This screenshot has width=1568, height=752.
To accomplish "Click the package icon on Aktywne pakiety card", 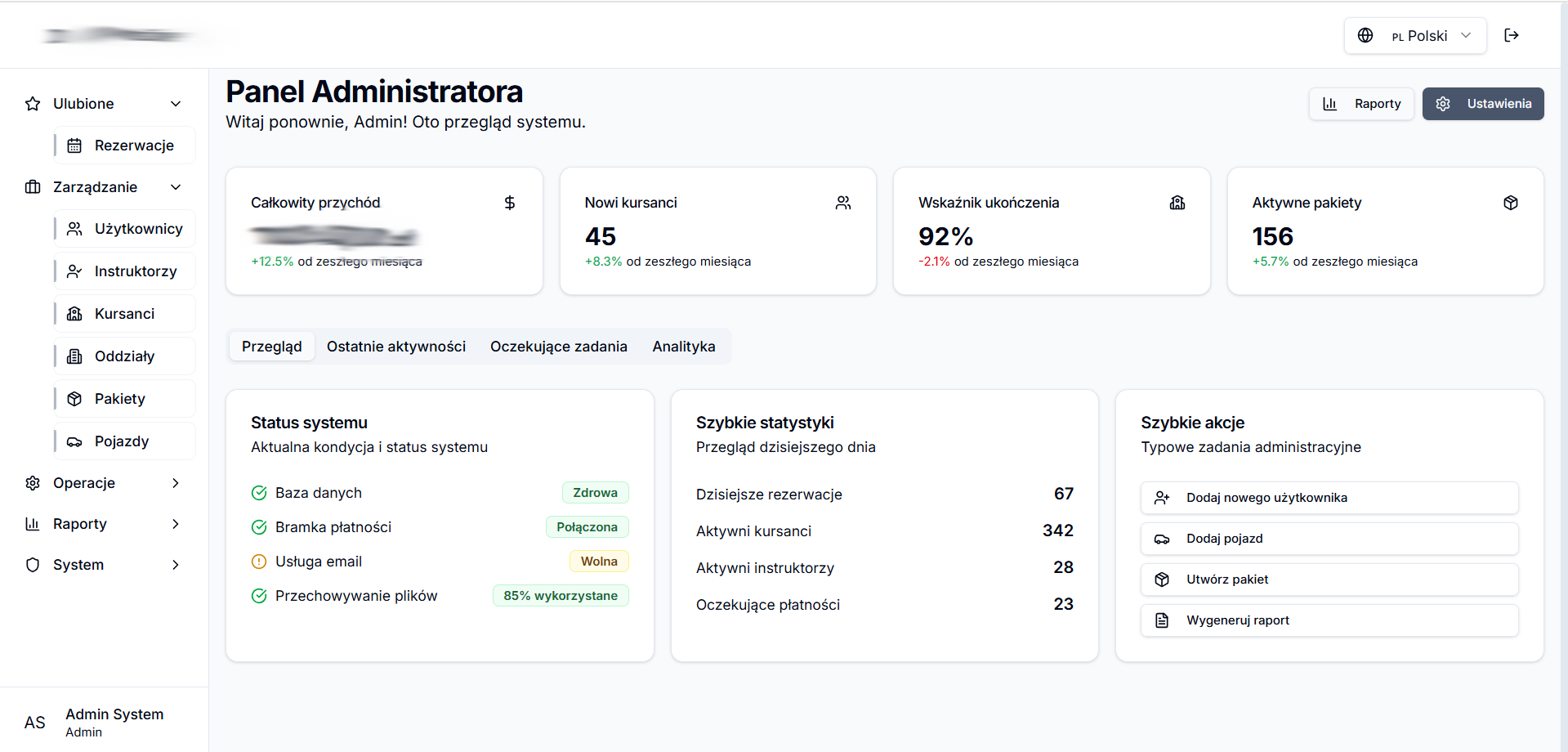I will click(x=1511, y=202).
